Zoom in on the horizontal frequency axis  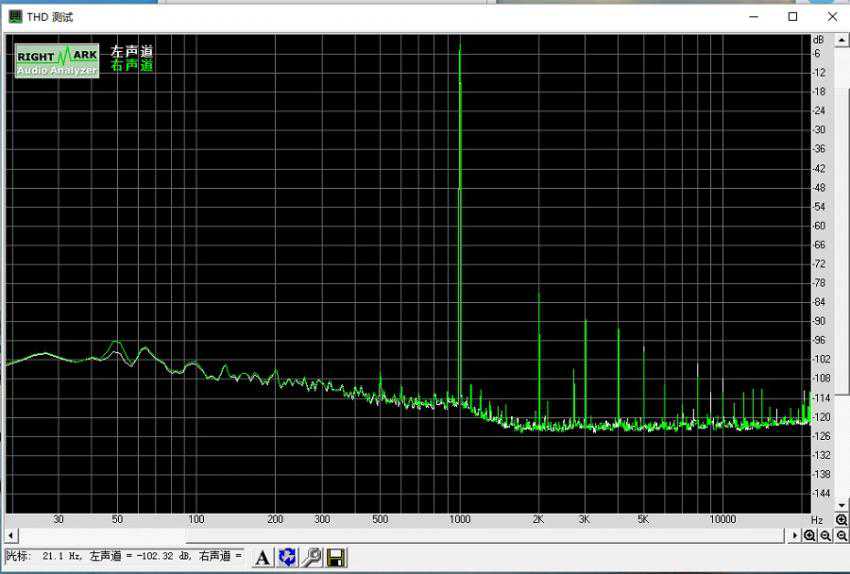[809, 536]
